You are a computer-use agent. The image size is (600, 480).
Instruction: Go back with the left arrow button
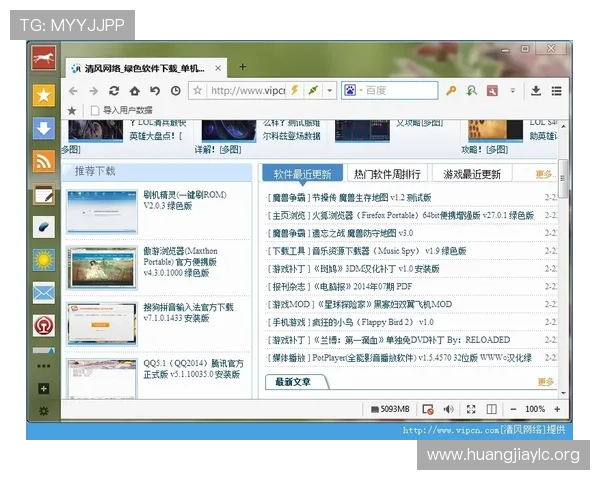click(73, 91)
